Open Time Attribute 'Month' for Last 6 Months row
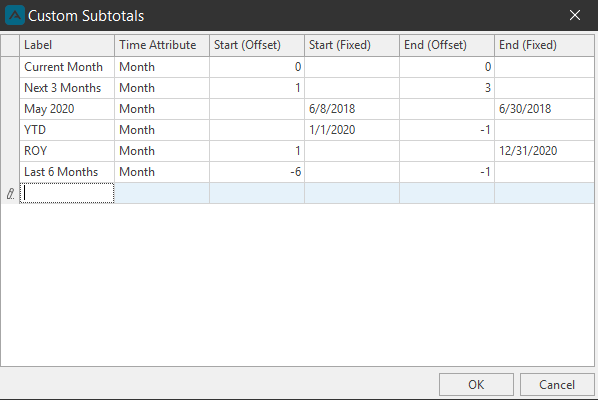Screen dimensions: 598x400 tap(162, 172)
